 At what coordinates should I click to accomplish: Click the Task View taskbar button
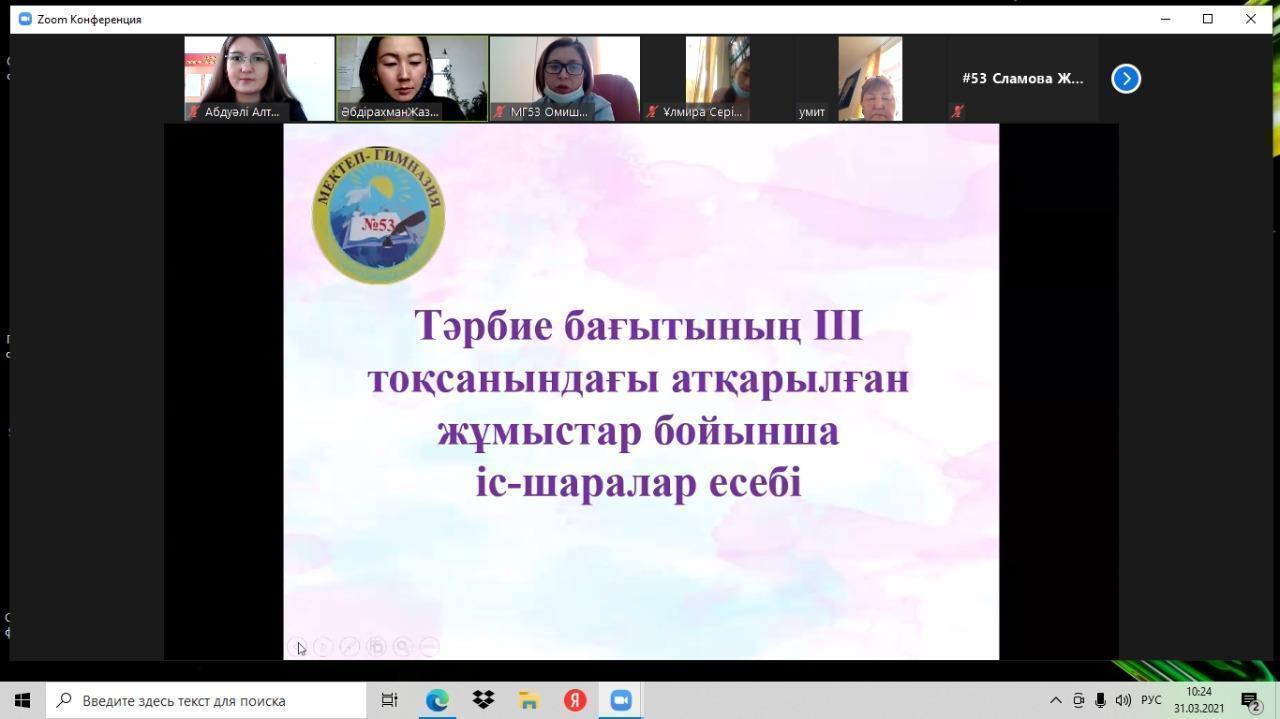click(390, 701)
